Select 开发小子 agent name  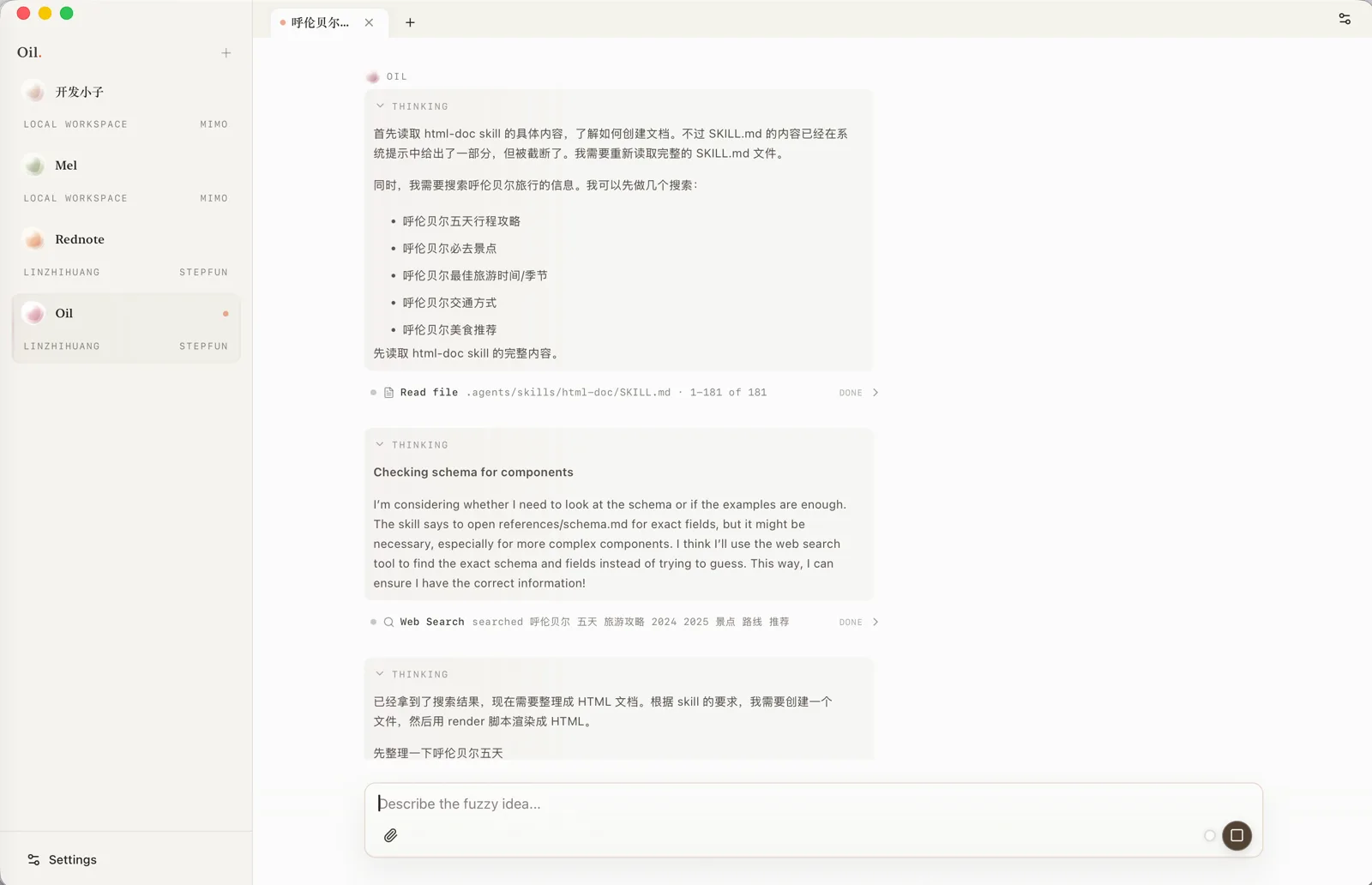click(x=80, y=92)
